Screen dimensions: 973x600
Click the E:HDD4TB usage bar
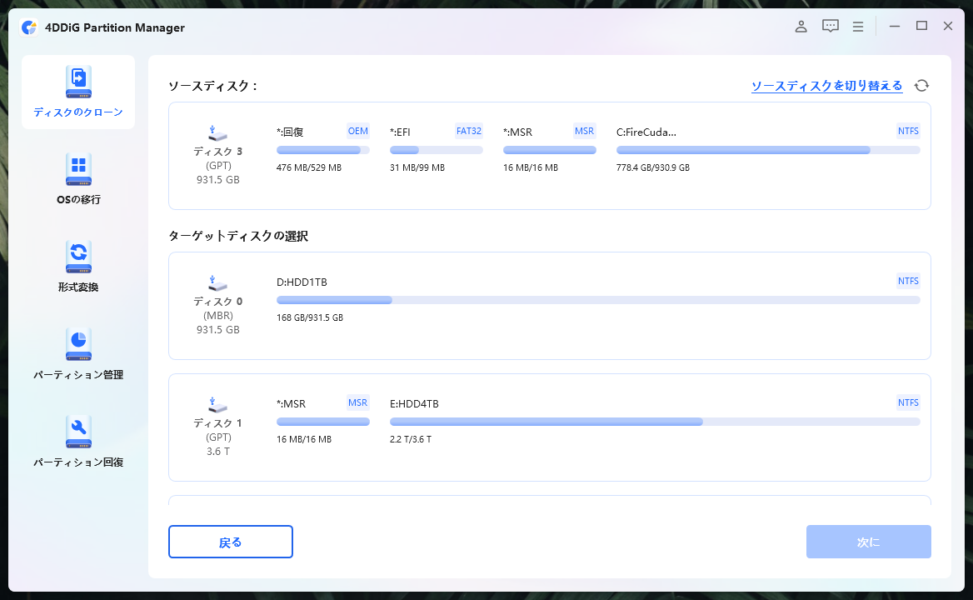click(655, 422)
